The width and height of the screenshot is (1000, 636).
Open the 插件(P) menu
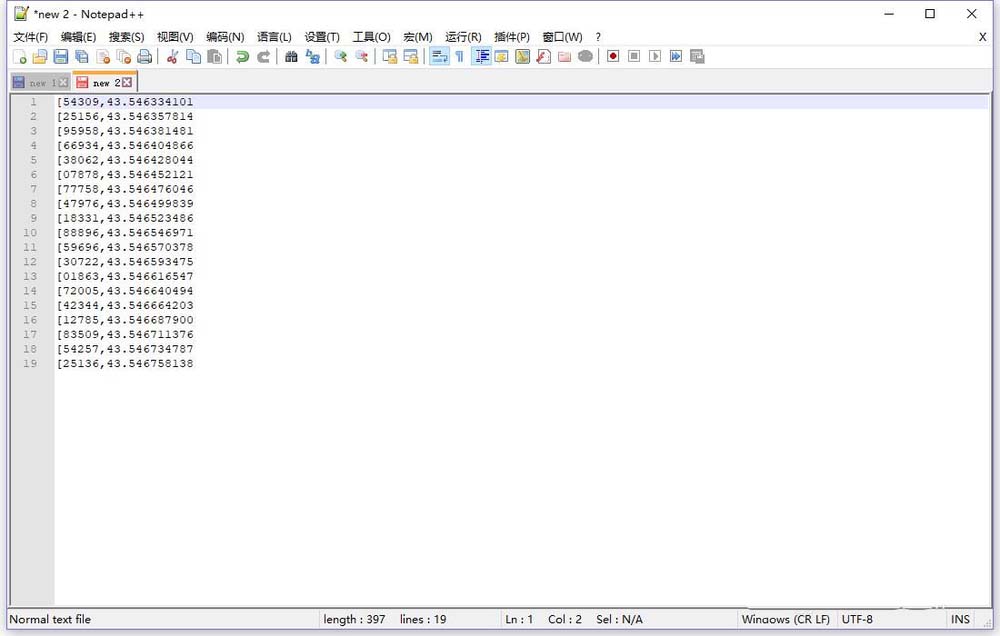click(x=512, y=37)
